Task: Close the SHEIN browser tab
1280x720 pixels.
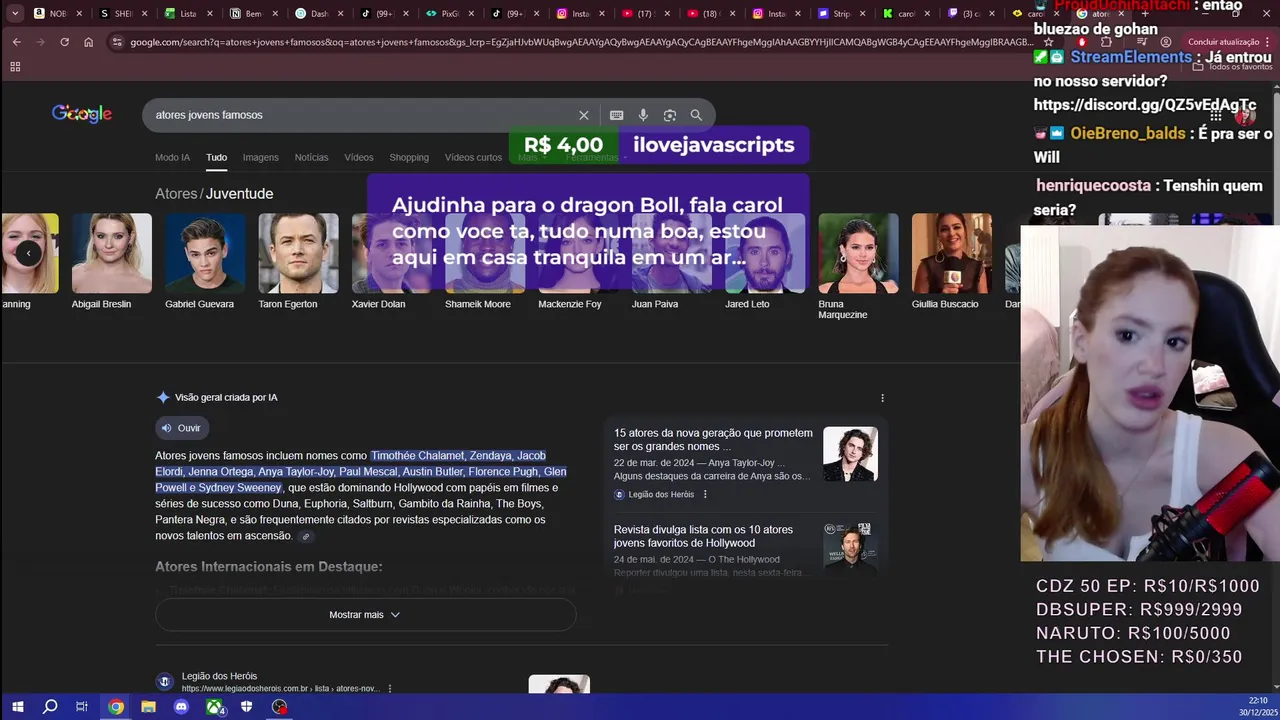Action: (144, 14)
